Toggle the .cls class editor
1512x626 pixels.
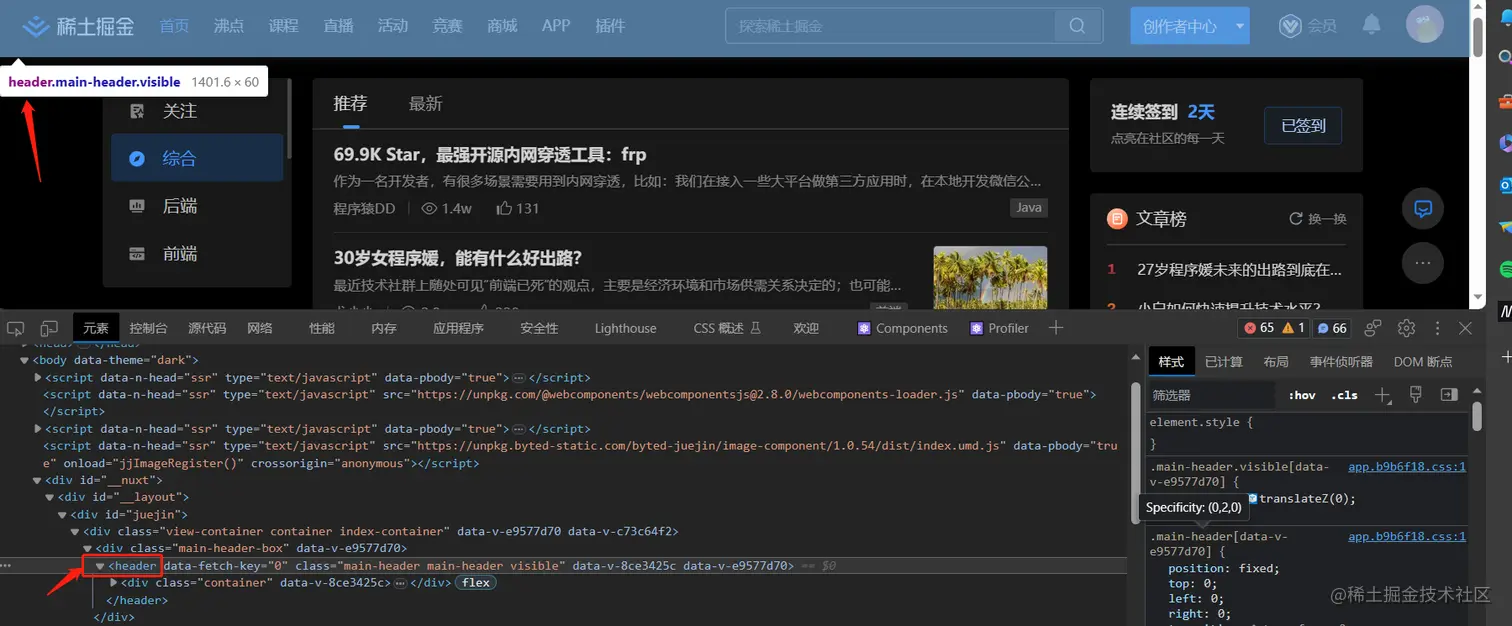1344,395
